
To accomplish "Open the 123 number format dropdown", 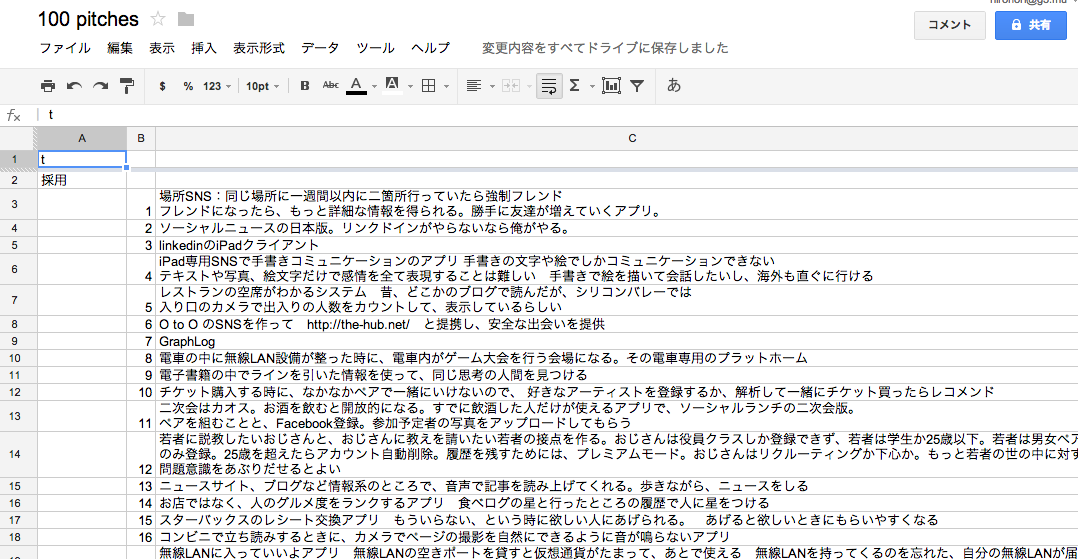I will (217, 86).
